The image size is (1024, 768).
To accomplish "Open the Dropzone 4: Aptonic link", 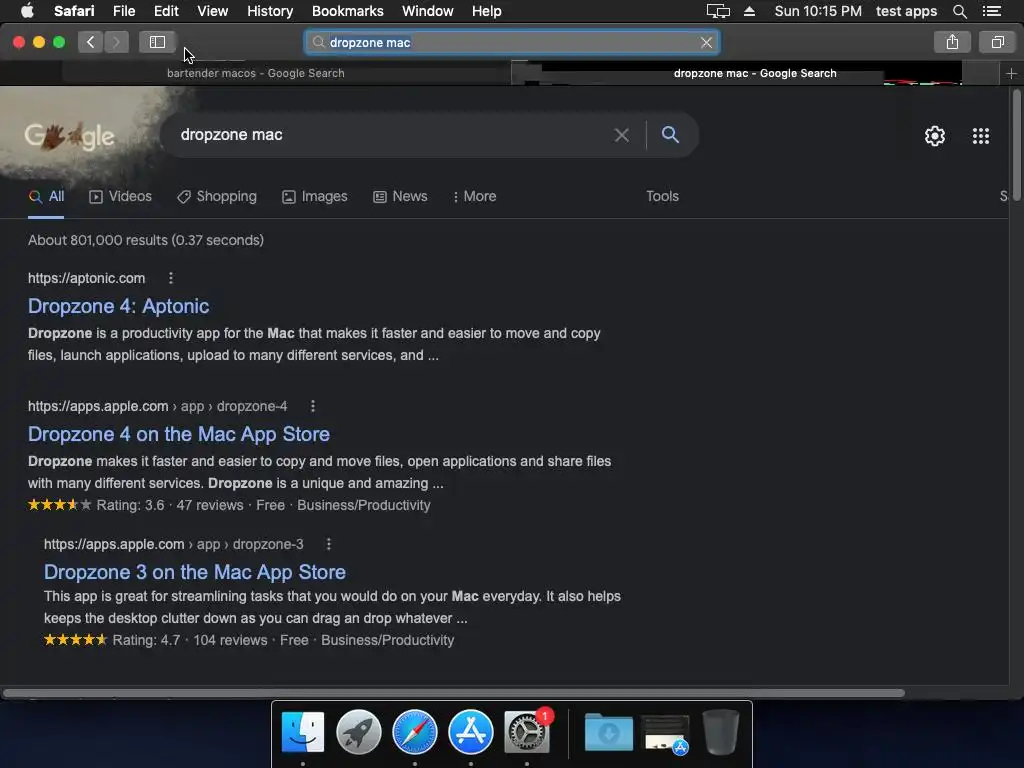I will [119, 306].
